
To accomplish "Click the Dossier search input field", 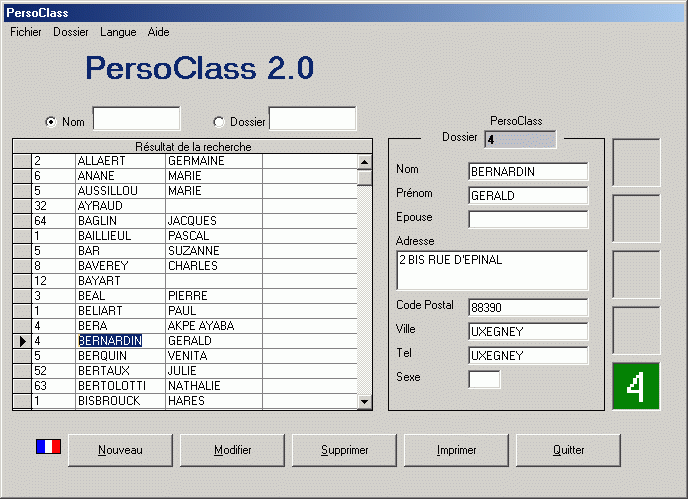I will tap(312, 118).
